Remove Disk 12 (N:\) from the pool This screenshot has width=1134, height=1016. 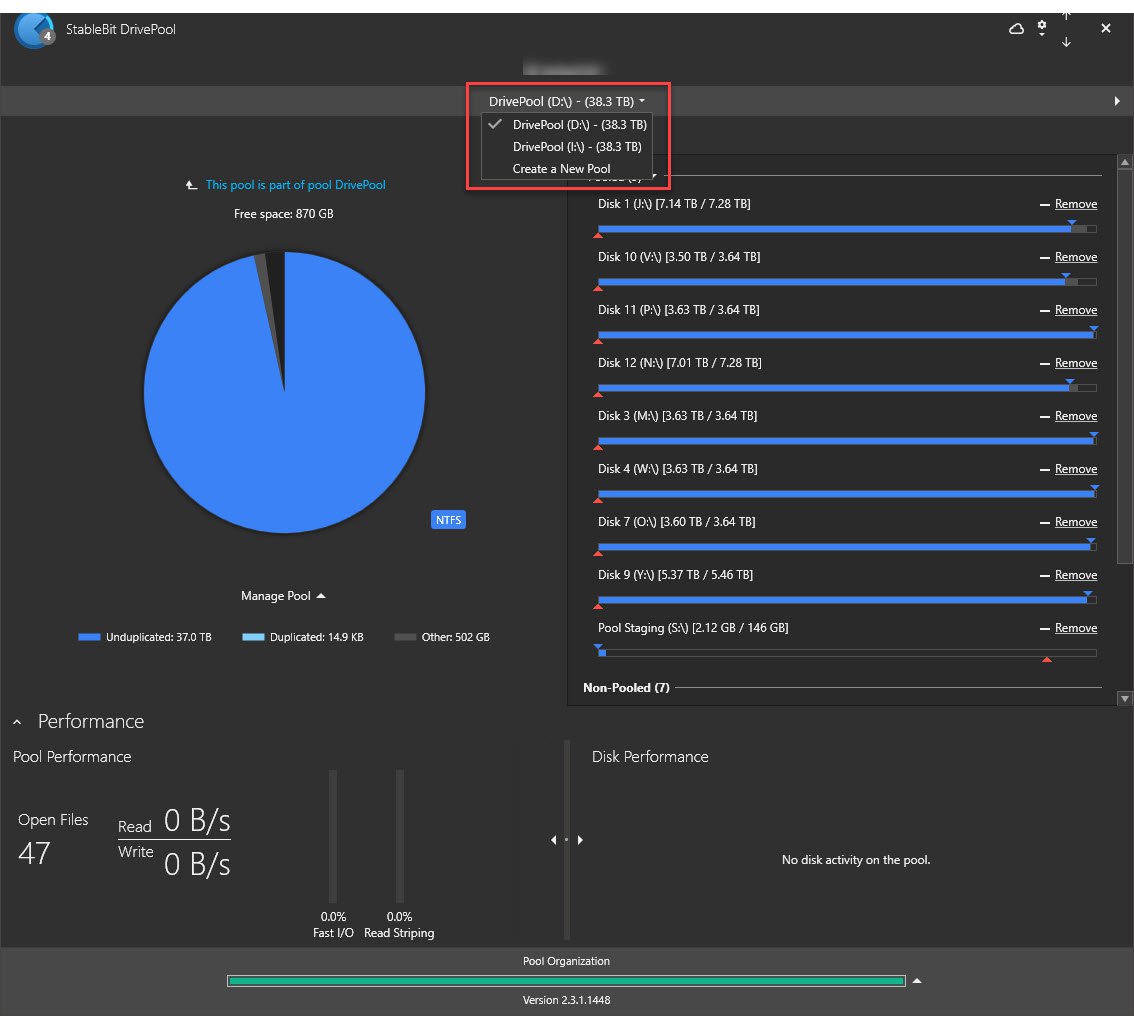pyautogui.click(x=1075, y=363)
